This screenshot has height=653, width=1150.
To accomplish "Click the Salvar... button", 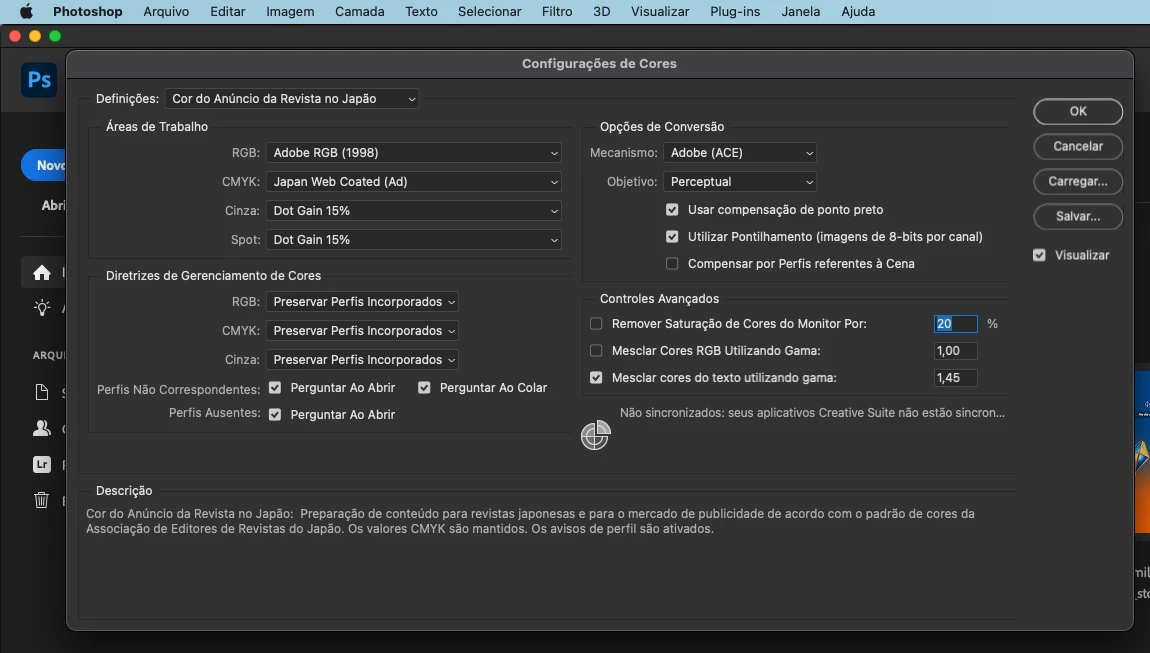I will point(1078,216).
